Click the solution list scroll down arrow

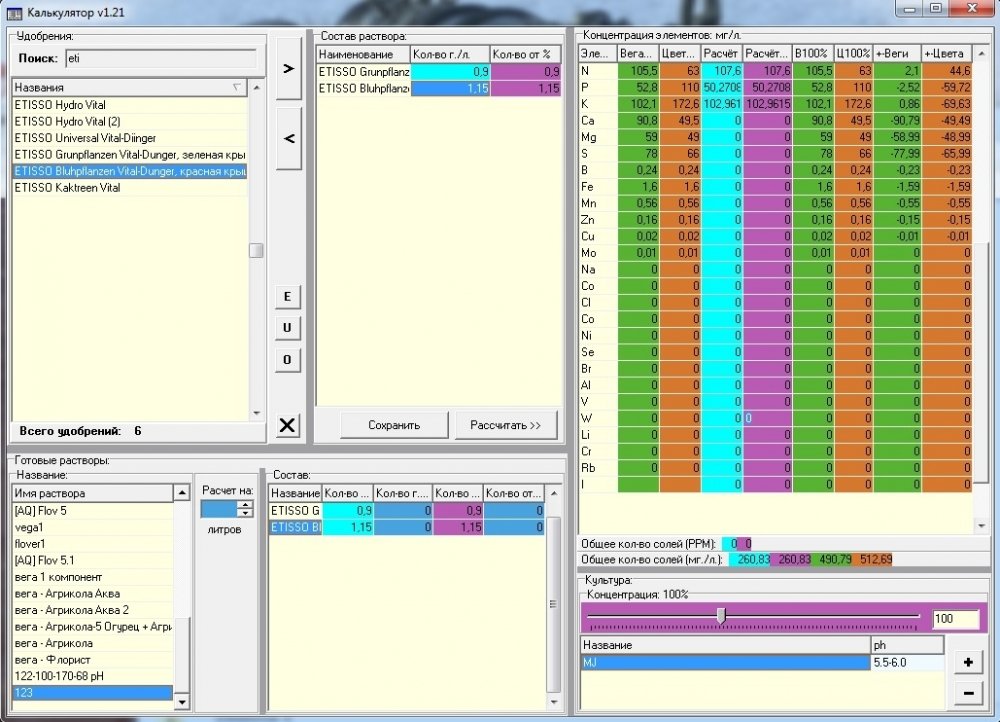(x=182, y=702)
